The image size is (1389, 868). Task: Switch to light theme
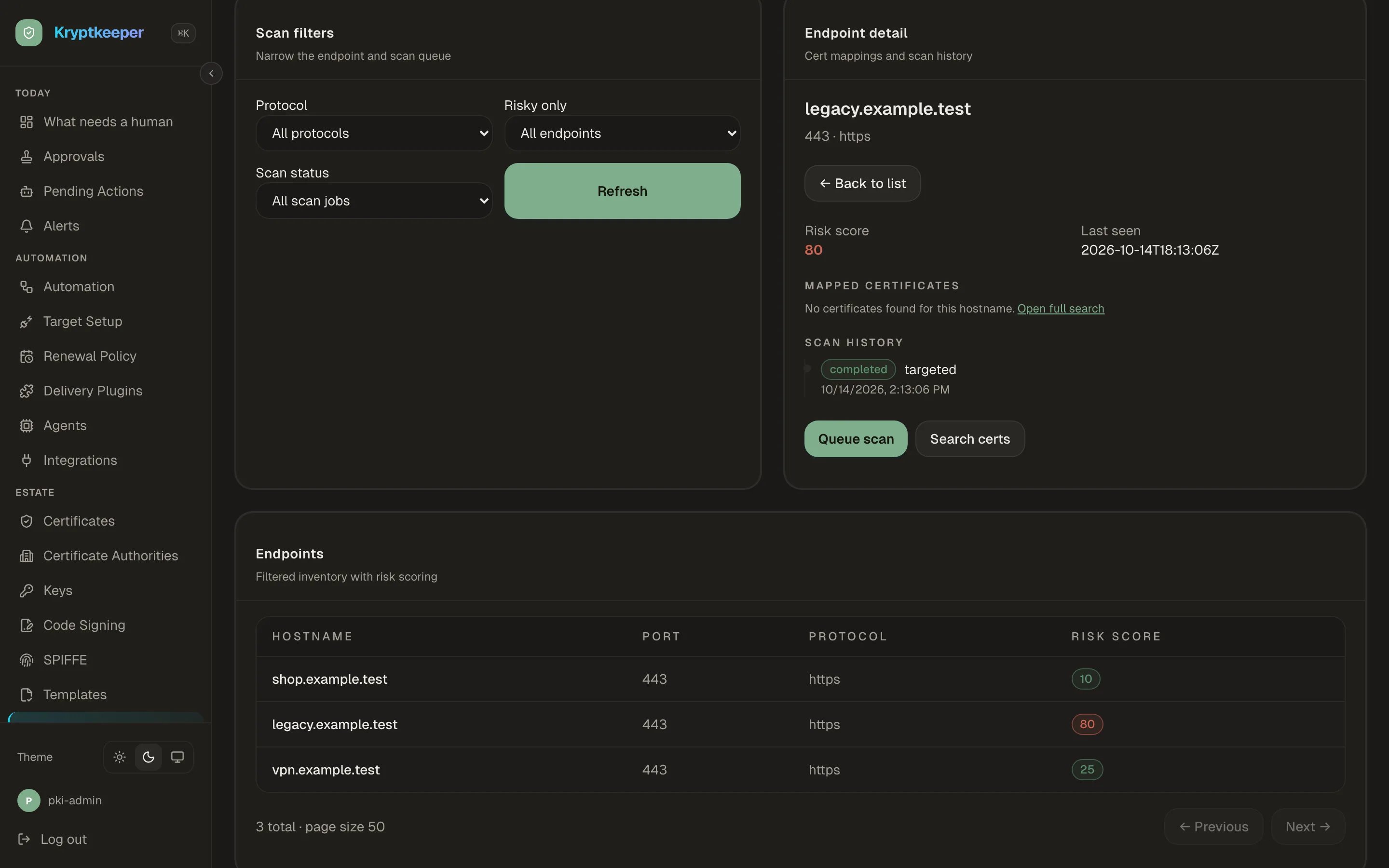click(120, 757)
